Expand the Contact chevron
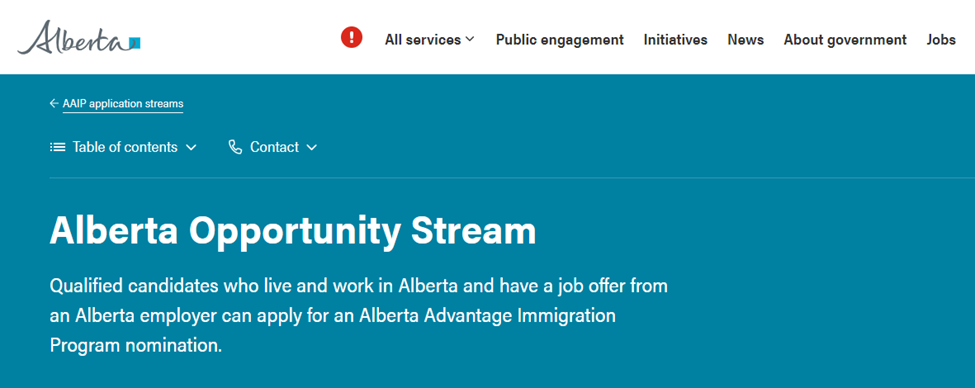This screenshot has height=388, width=975. (312, 148)
